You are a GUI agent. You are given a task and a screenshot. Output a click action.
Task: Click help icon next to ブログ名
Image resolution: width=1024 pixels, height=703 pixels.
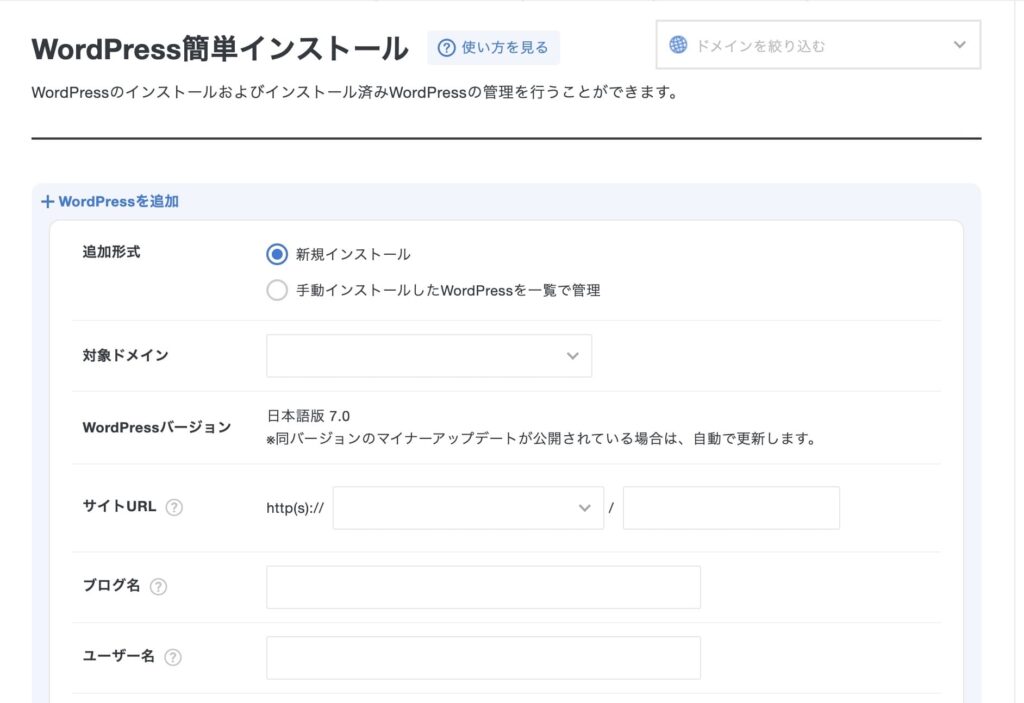(158, 586)
